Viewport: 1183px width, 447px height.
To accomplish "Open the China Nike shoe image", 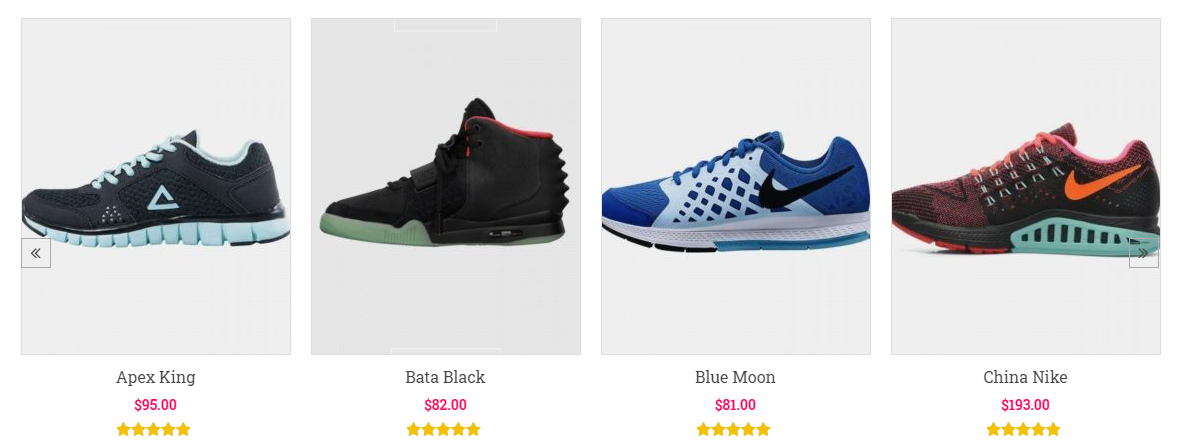I will [1025, 187].
